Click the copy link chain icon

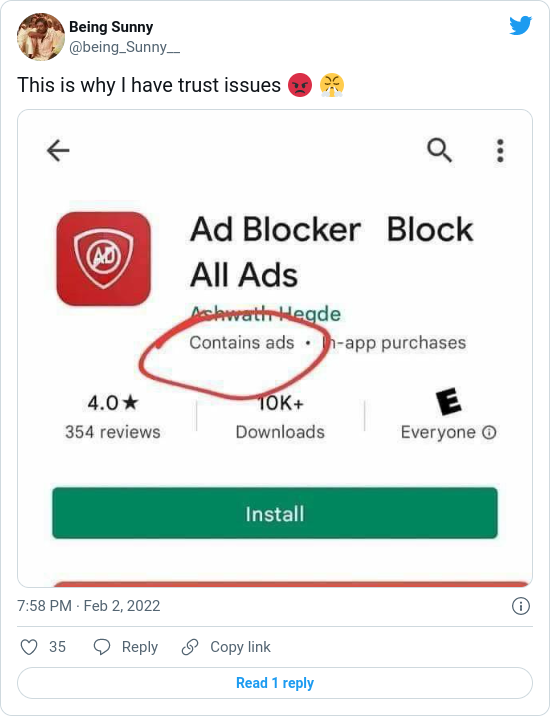tap(190, 647)
